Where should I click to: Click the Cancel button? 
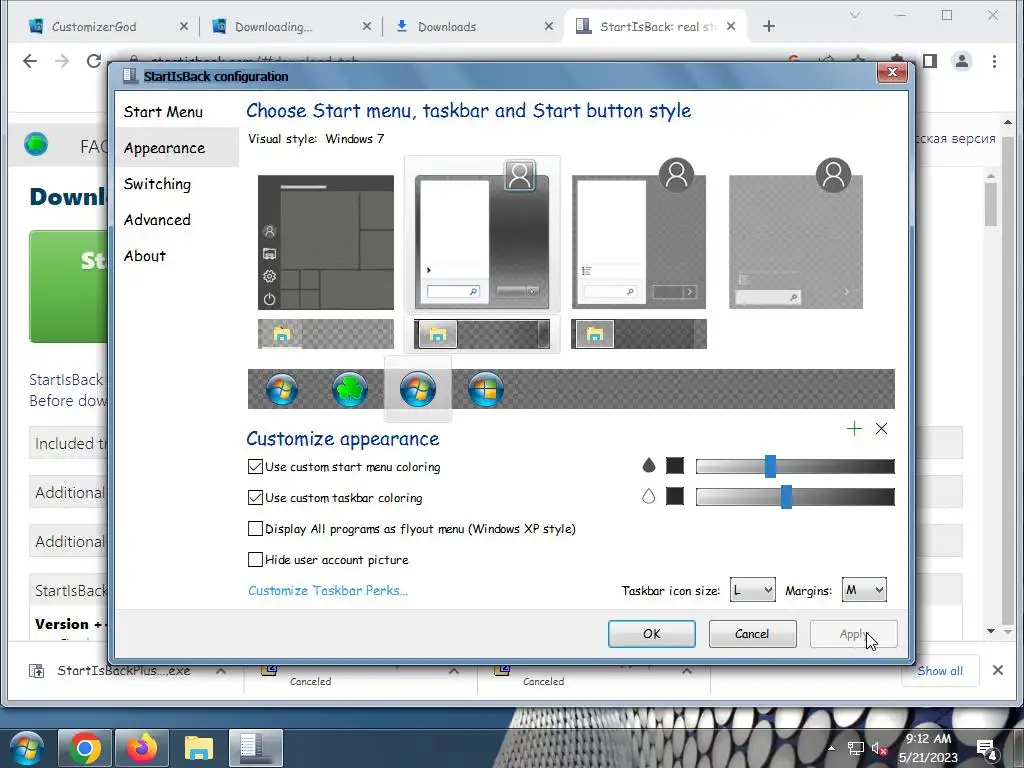(752, 633)
